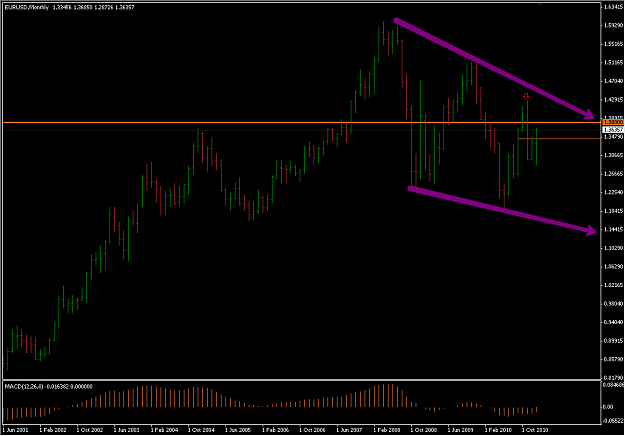Click the 1 Jun 2003 date label
Image resolution: width=625 pixels, height=436 pixels.
point(127,430)
